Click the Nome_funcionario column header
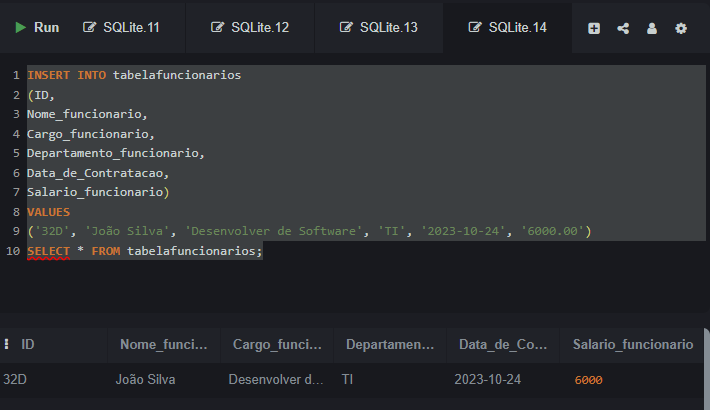Image resolution: width=710 pixels, height=410 pixels. (163, 344)
